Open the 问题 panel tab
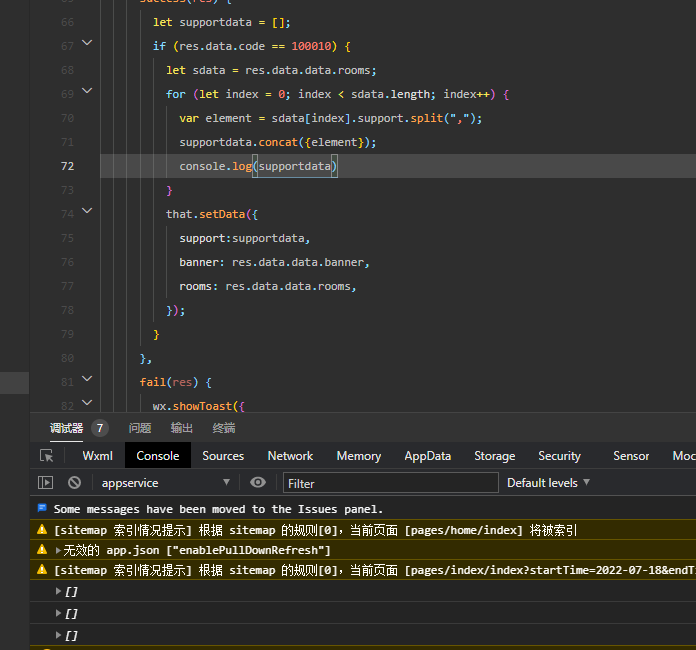The height and width of the screenshot is (650, 696). 140,428
